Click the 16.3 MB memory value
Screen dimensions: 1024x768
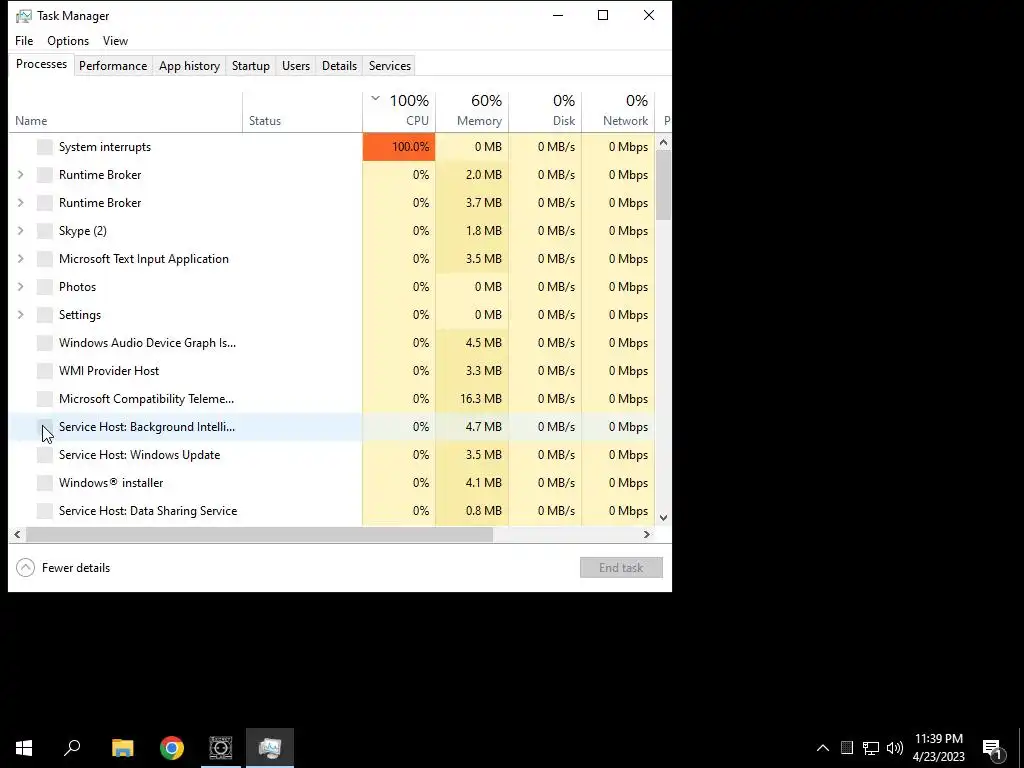[481, 399]
